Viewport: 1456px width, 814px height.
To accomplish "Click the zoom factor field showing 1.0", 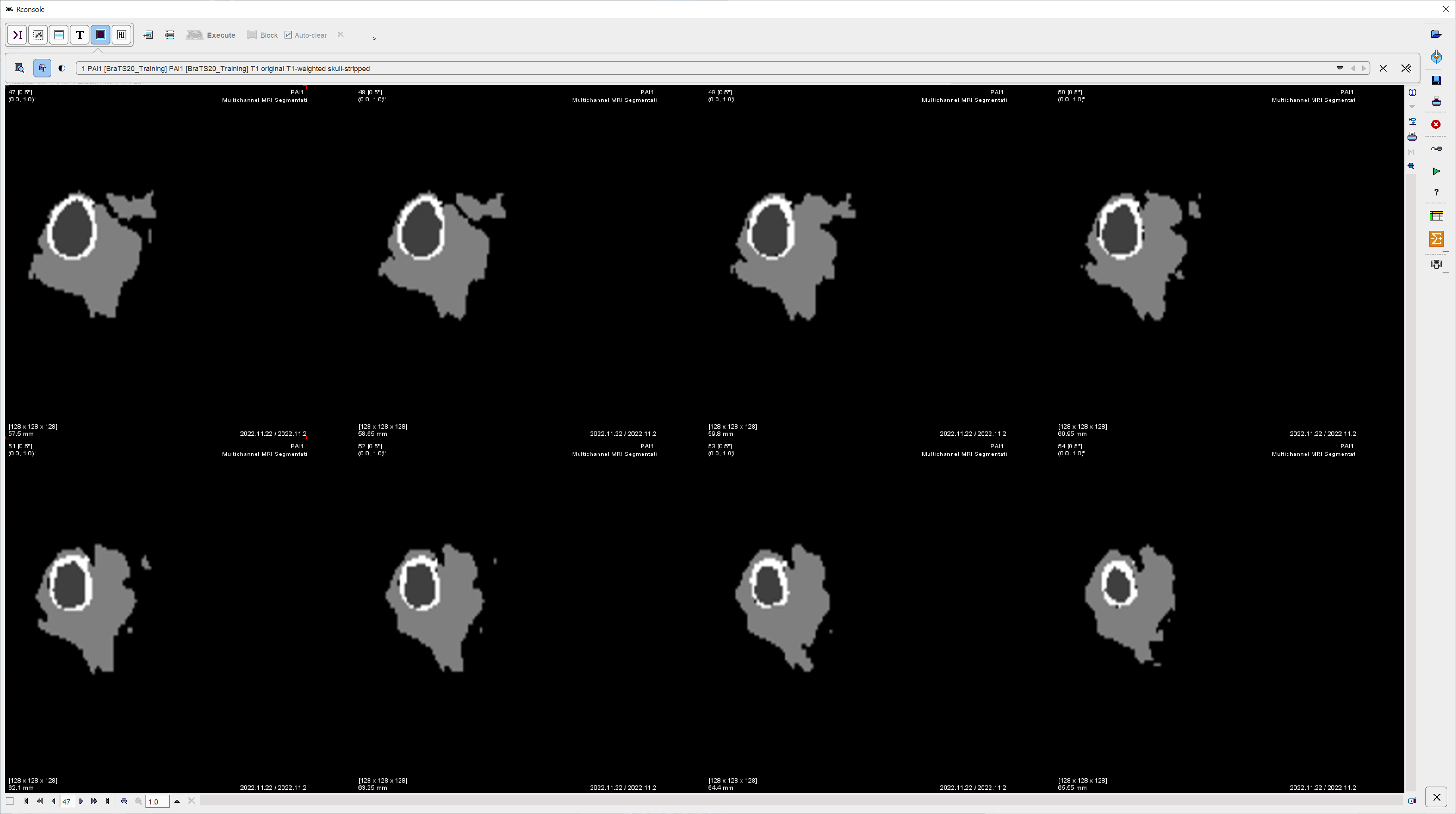I will [x=157, y=802].
